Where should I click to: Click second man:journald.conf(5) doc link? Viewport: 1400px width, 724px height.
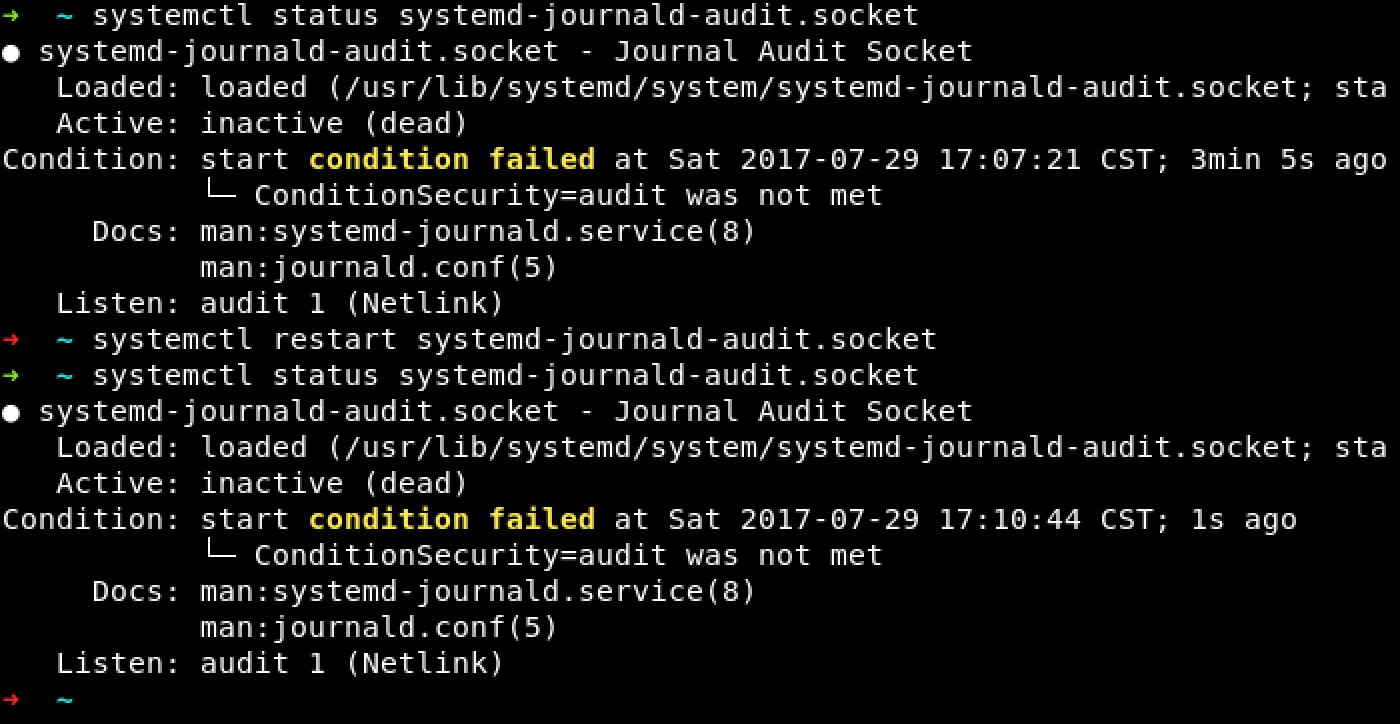tap(379, 628)
